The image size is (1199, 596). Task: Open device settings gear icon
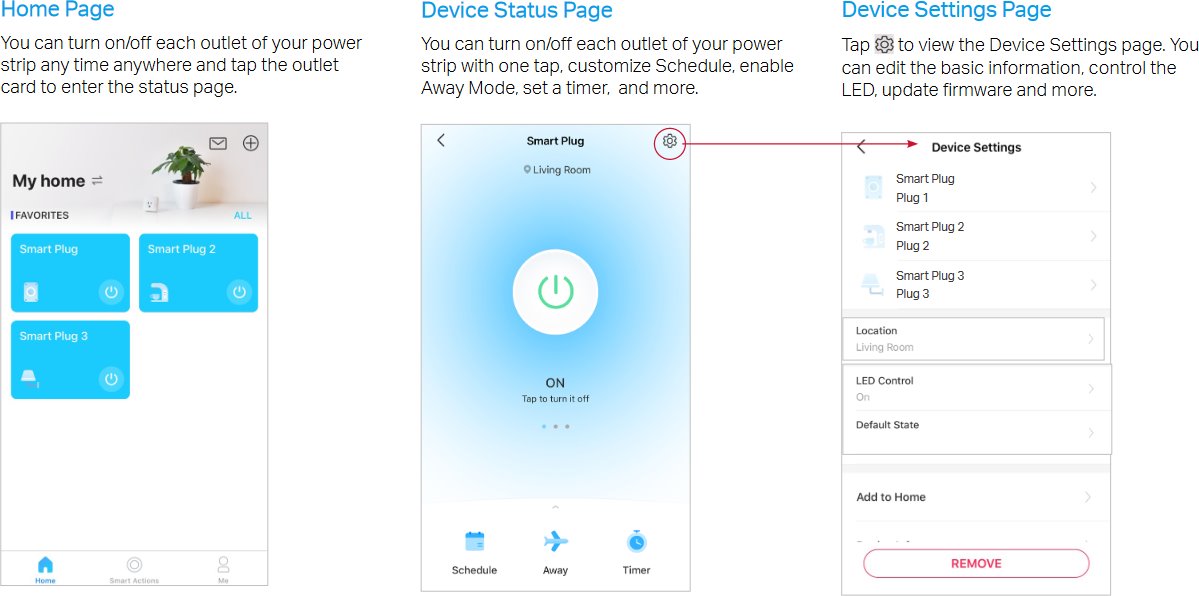670,142
